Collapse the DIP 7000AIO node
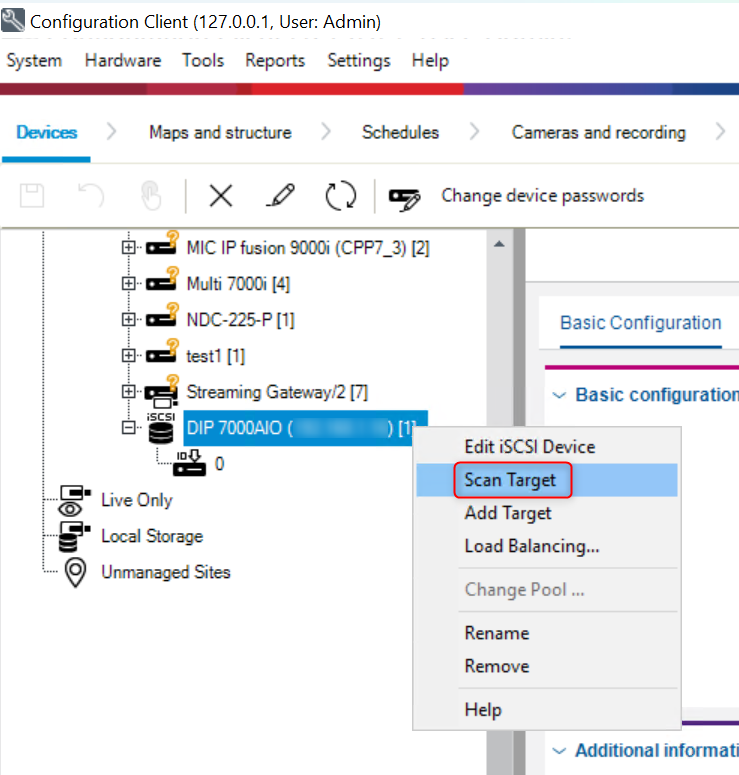739x775 pixels. [129, 428]
